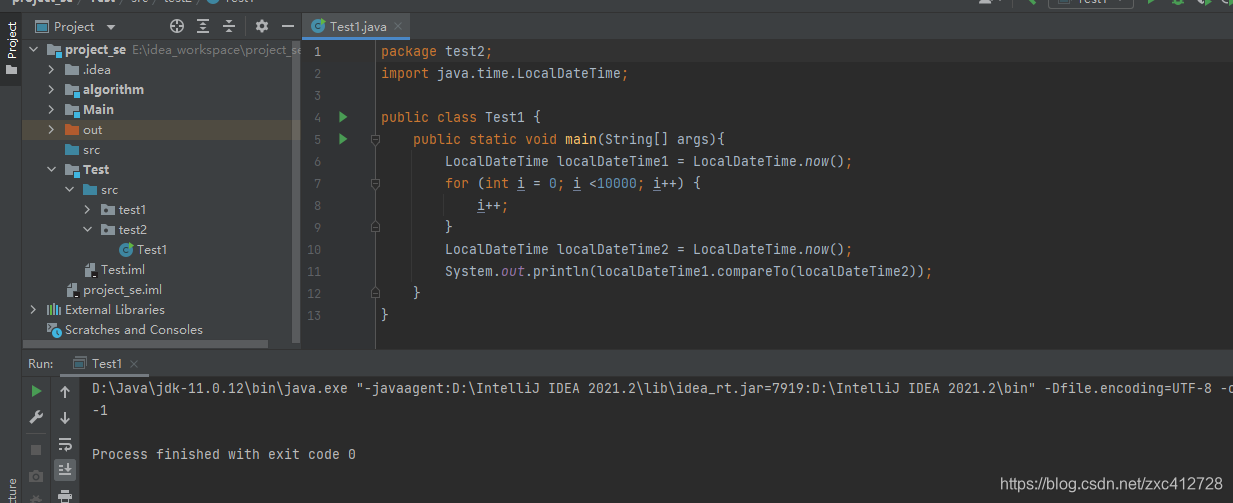Run class Test1 from line 4 gutter
This screenshot has width=1233, height=503.
click(x=343, y=117)
